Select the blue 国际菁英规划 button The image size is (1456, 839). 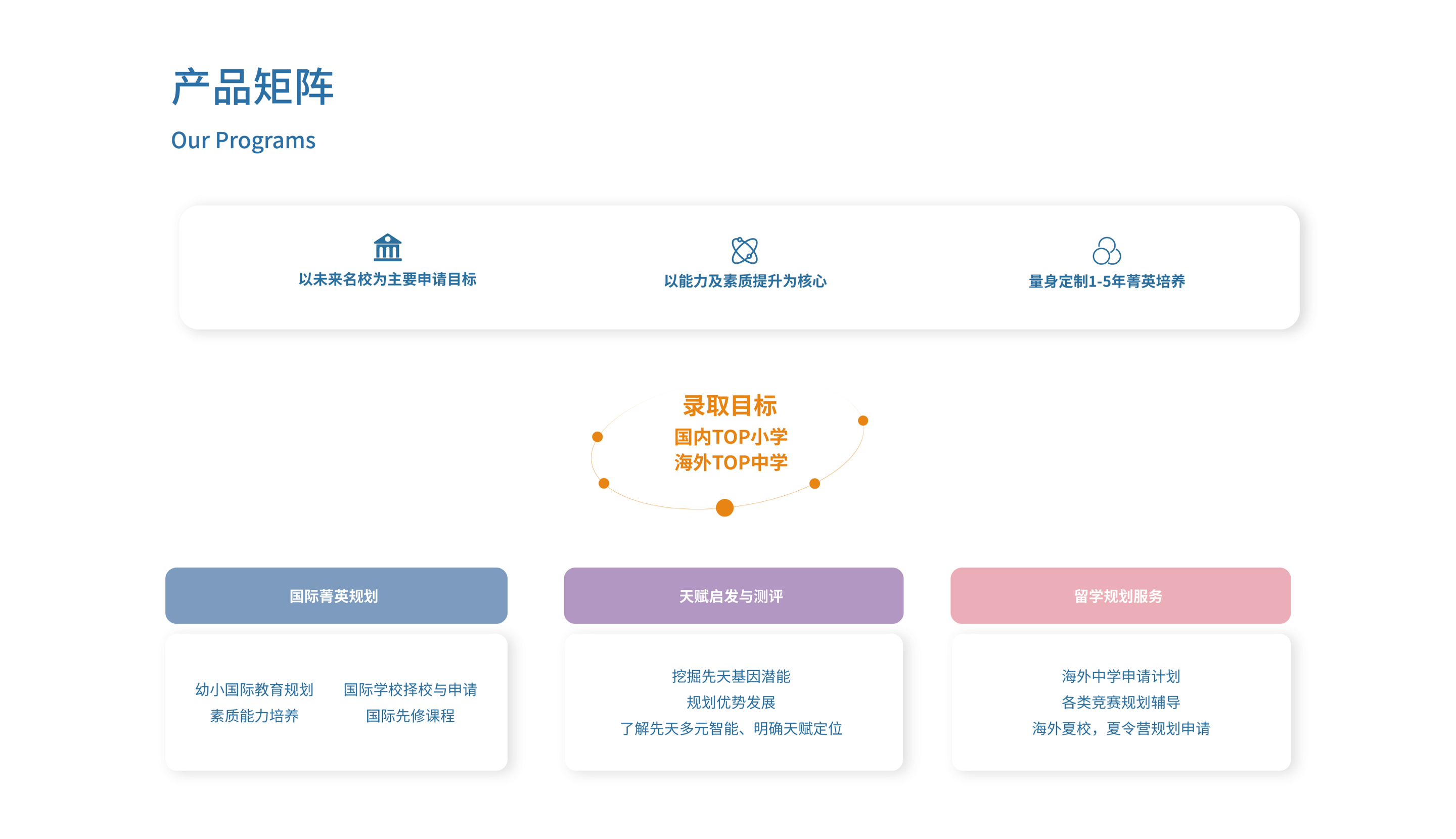(x=336, y=595)
